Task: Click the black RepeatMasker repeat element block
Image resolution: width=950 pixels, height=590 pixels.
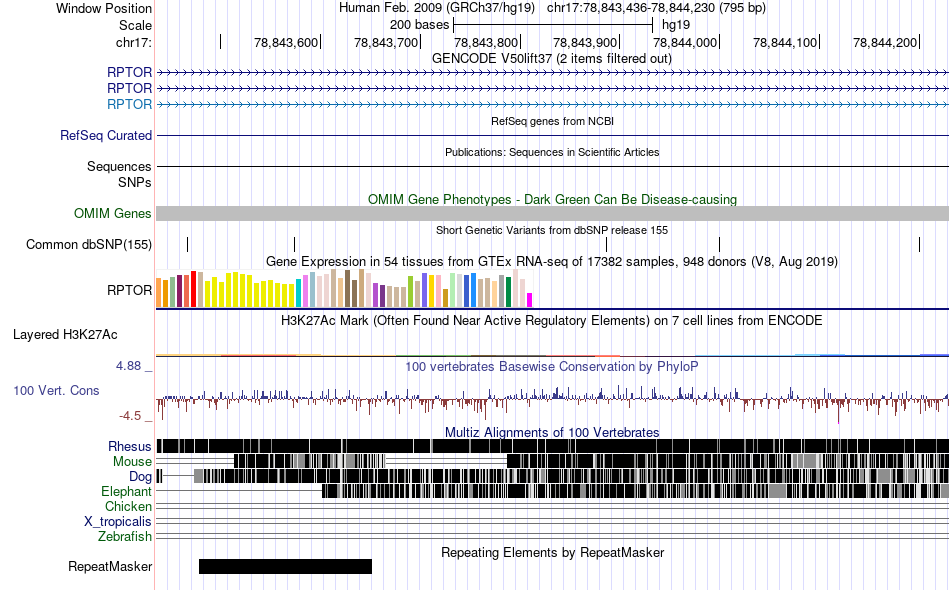Action: (285, 566)
